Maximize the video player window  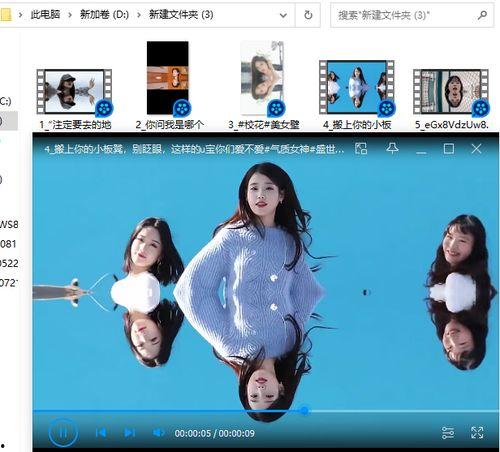click(449, 149)
